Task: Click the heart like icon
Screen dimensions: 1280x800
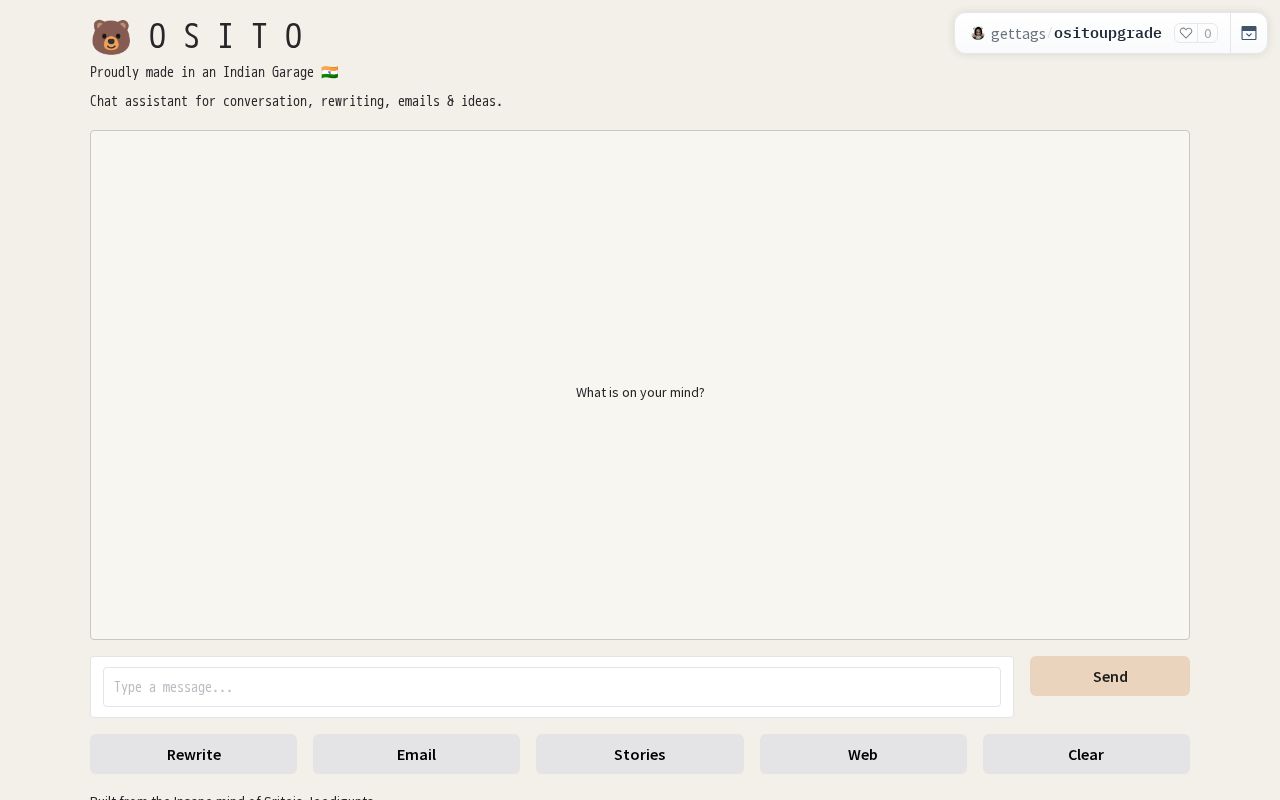Action: click(1186, 33)
